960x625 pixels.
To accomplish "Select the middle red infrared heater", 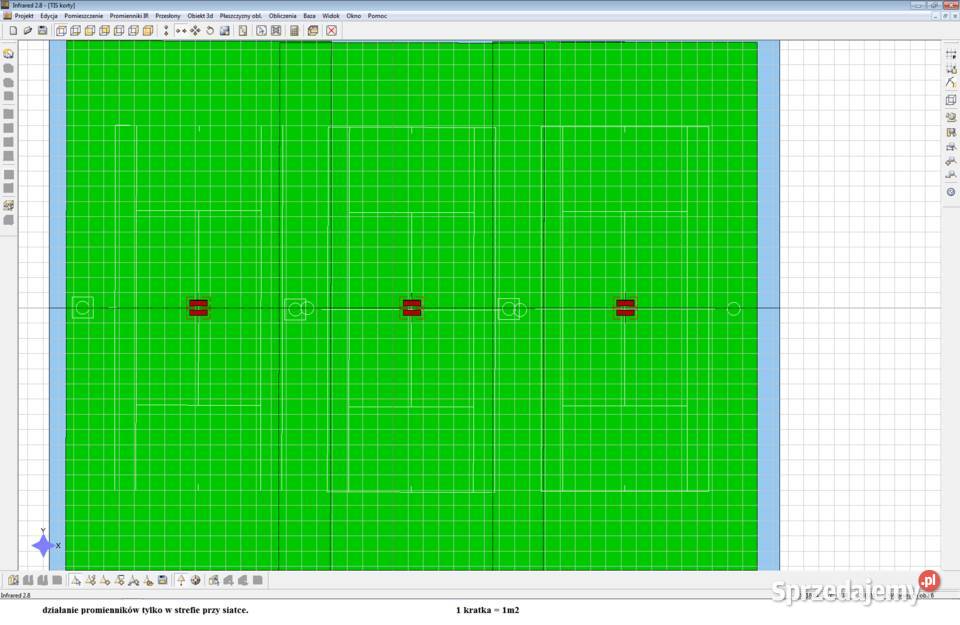I will pos(411,307).
